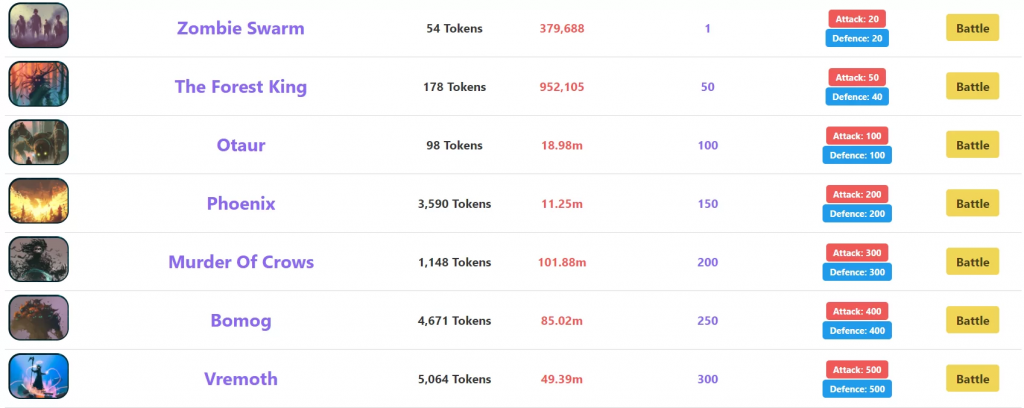Battle the Phoenix boss
The height and width of the screenshot is (408, 1024).
coord(972,203)
